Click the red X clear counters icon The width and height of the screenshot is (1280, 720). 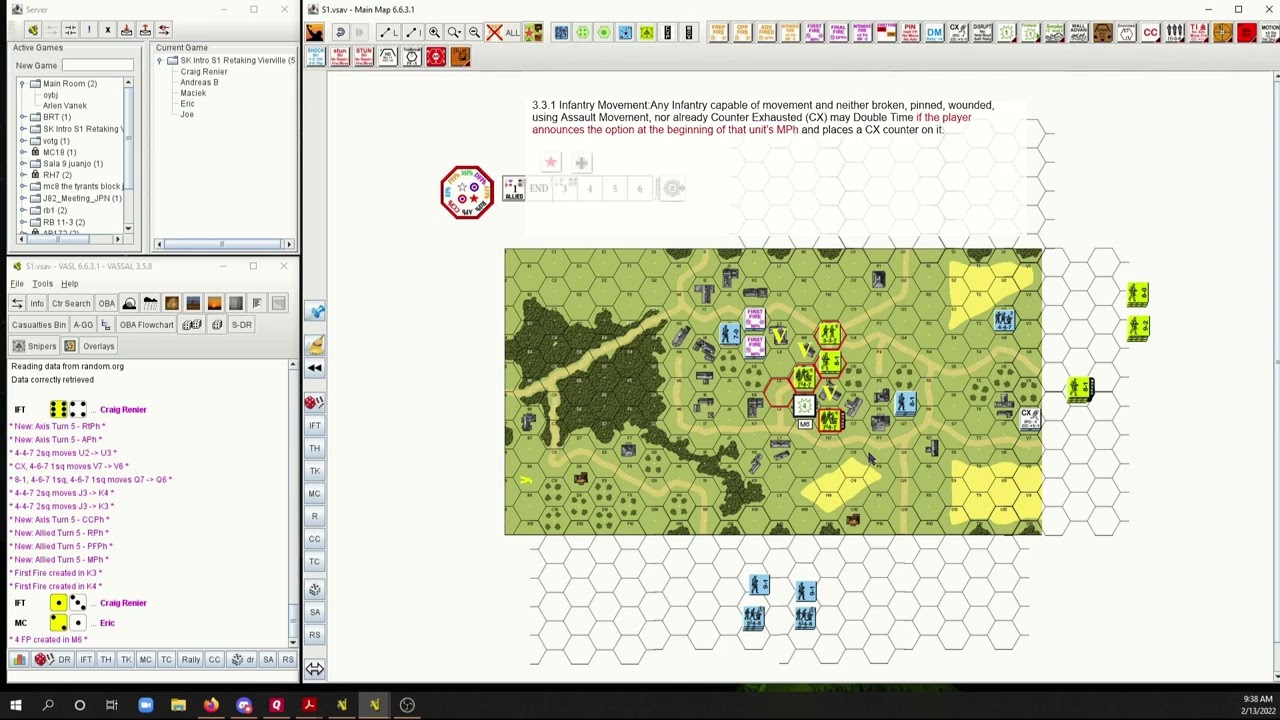coord(494,33)
